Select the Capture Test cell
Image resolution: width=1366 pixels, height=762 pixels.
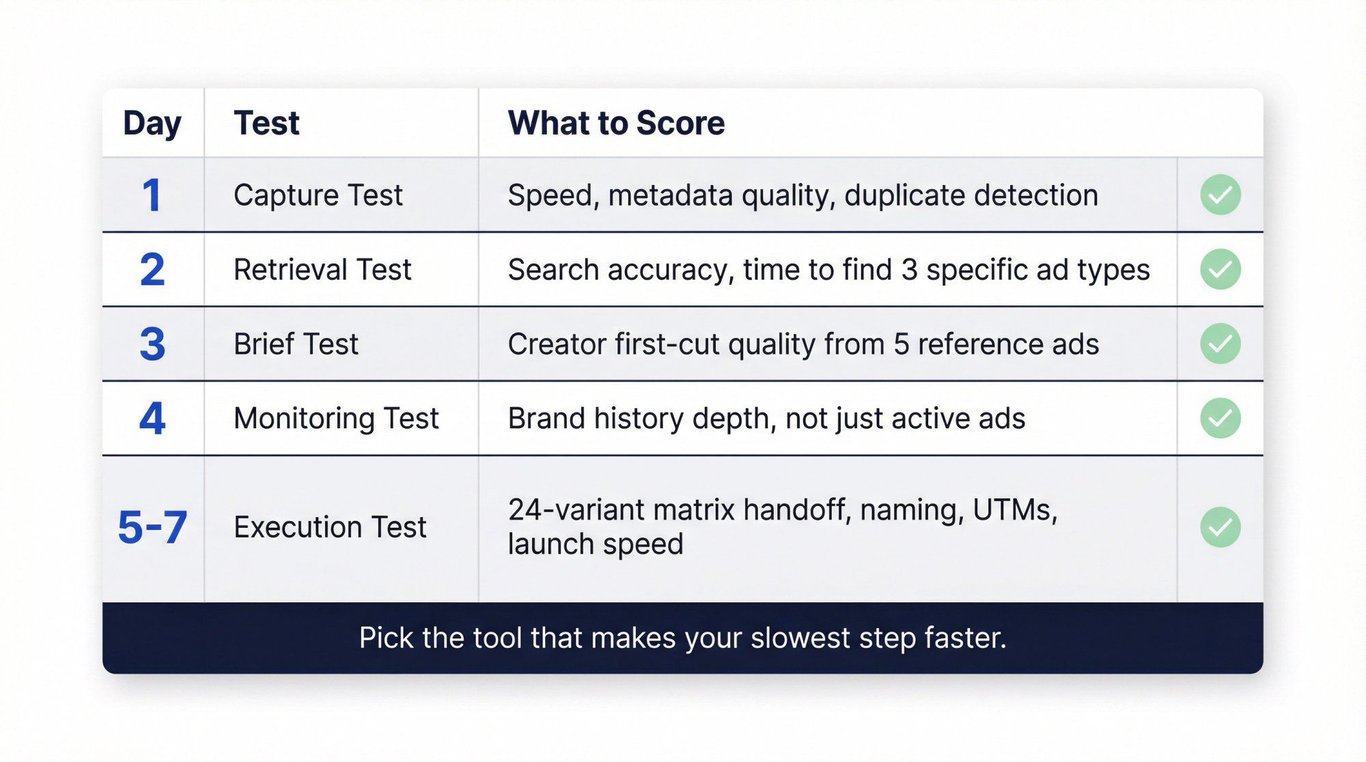pyautogui.click(x=318, y=195)
